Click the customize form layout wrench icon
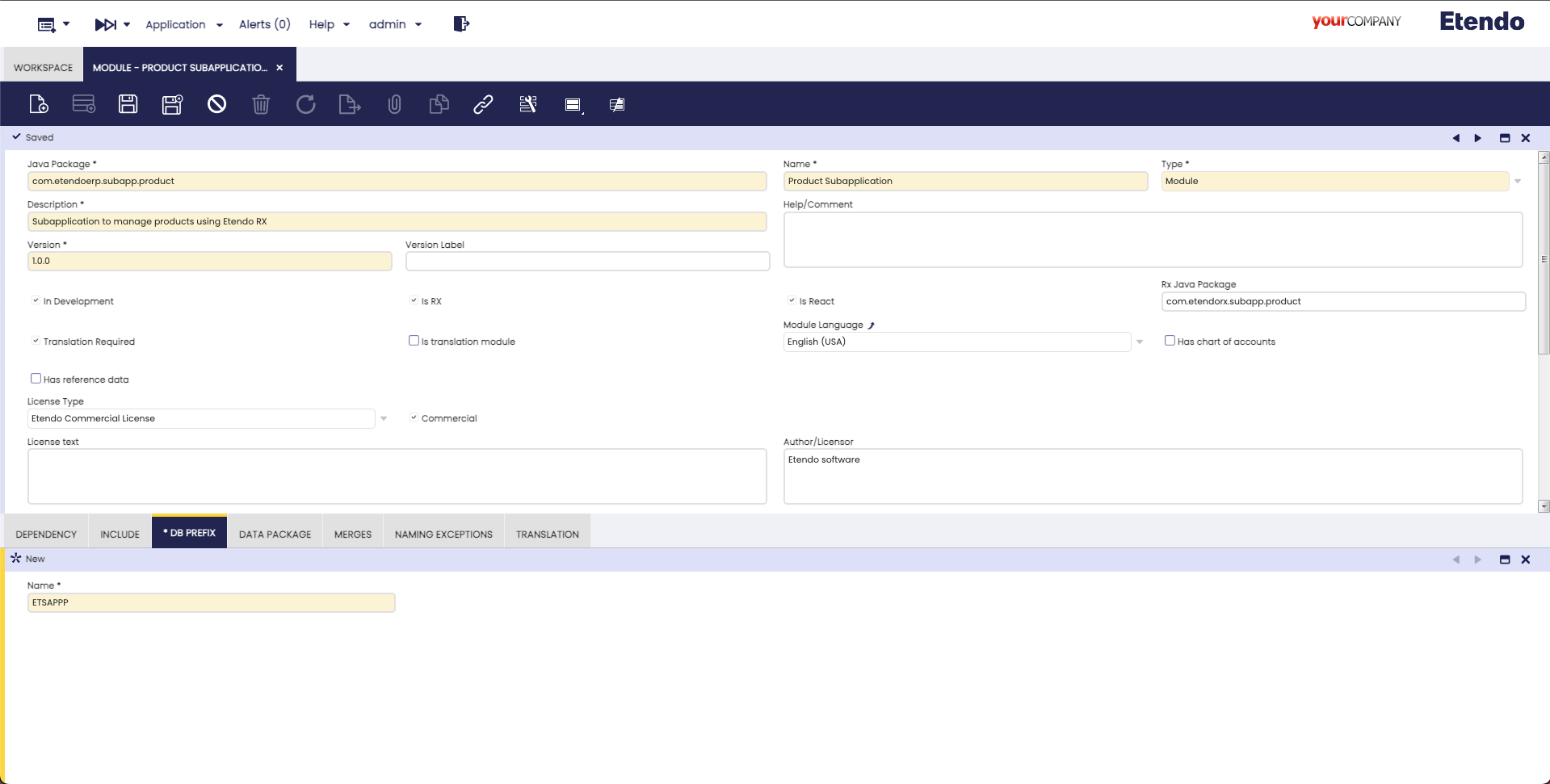This screenshot has height=784, width=1550. [528, 104]
